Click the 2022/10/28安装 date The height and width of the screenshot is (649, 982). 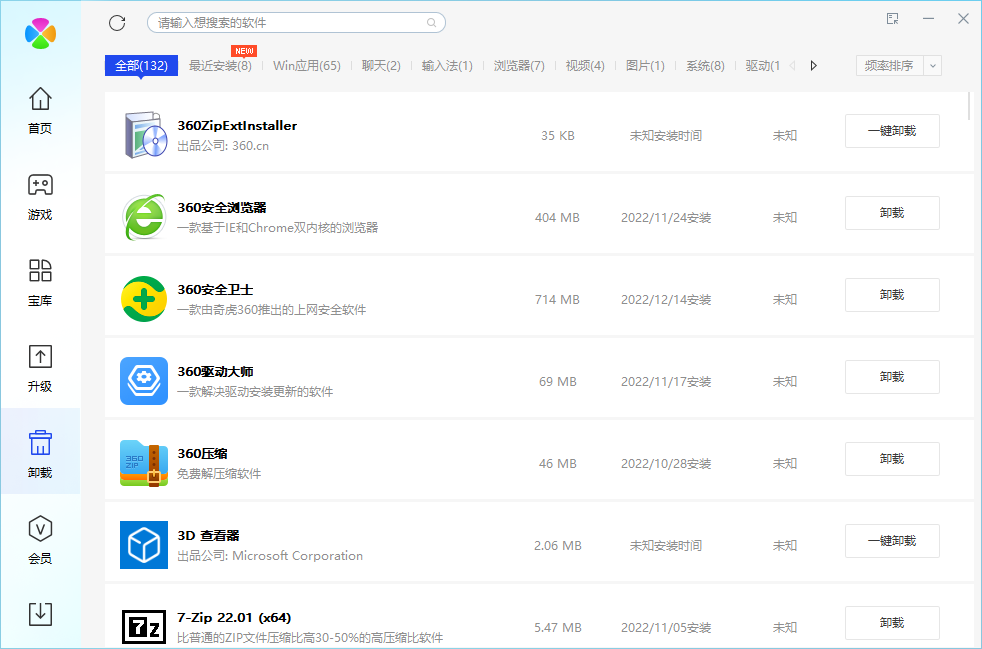click(x=666, y=464)
